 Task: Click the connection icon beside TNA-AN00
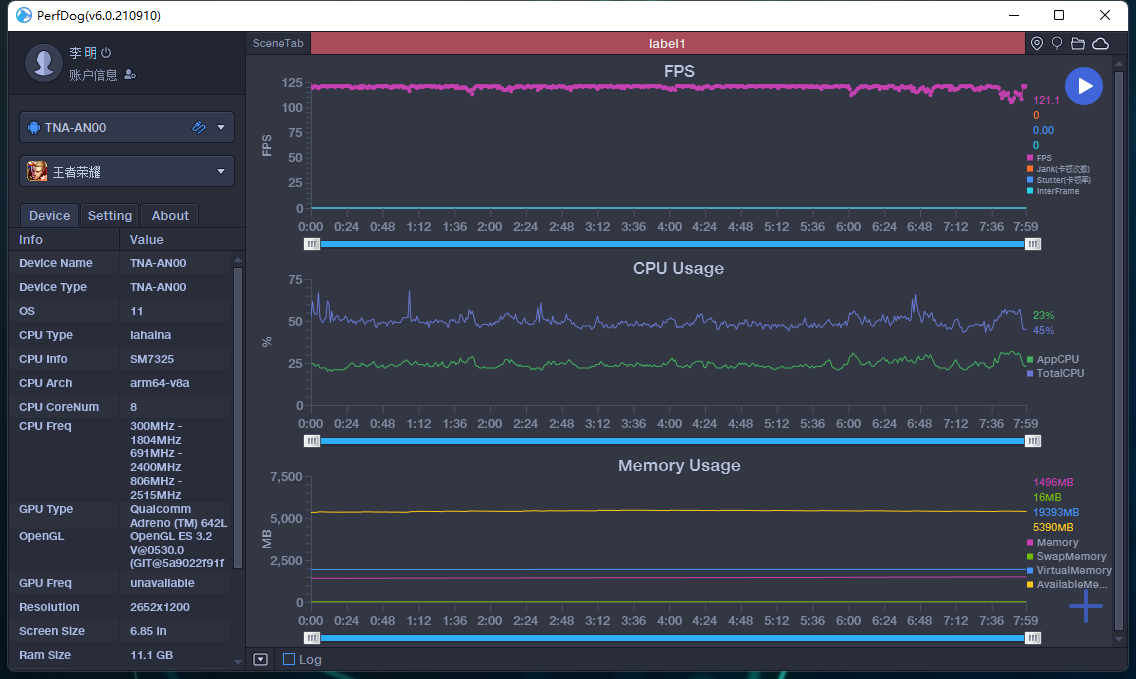[199, 128]
